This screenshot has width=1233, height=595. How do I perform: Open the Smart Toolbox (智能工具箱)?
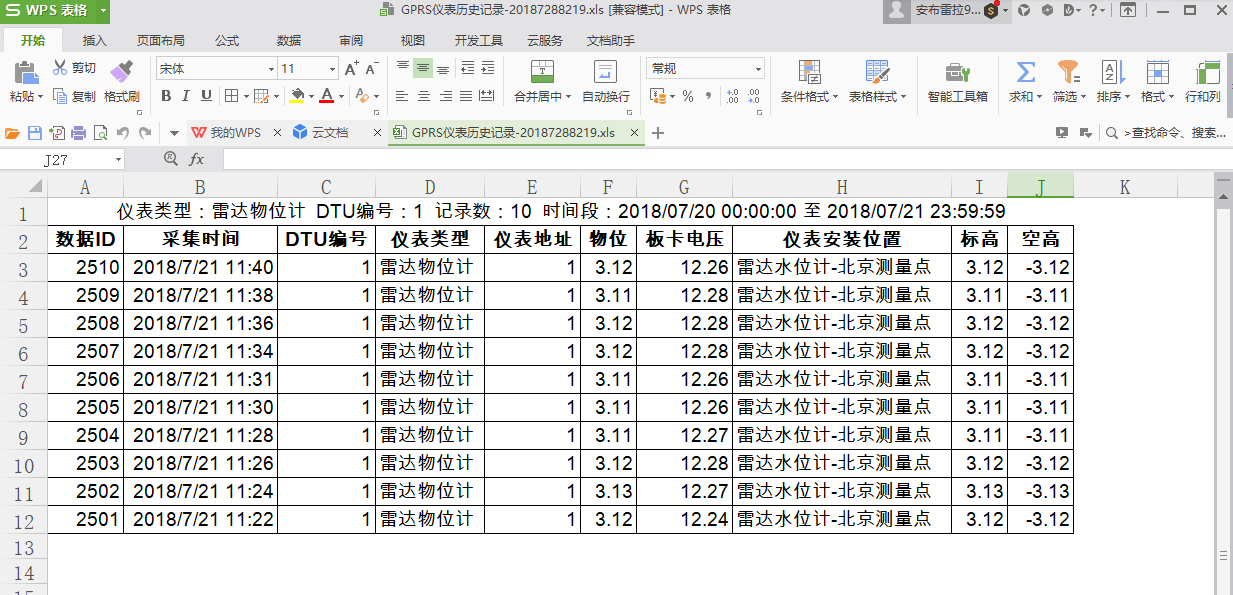pos(957,73)
